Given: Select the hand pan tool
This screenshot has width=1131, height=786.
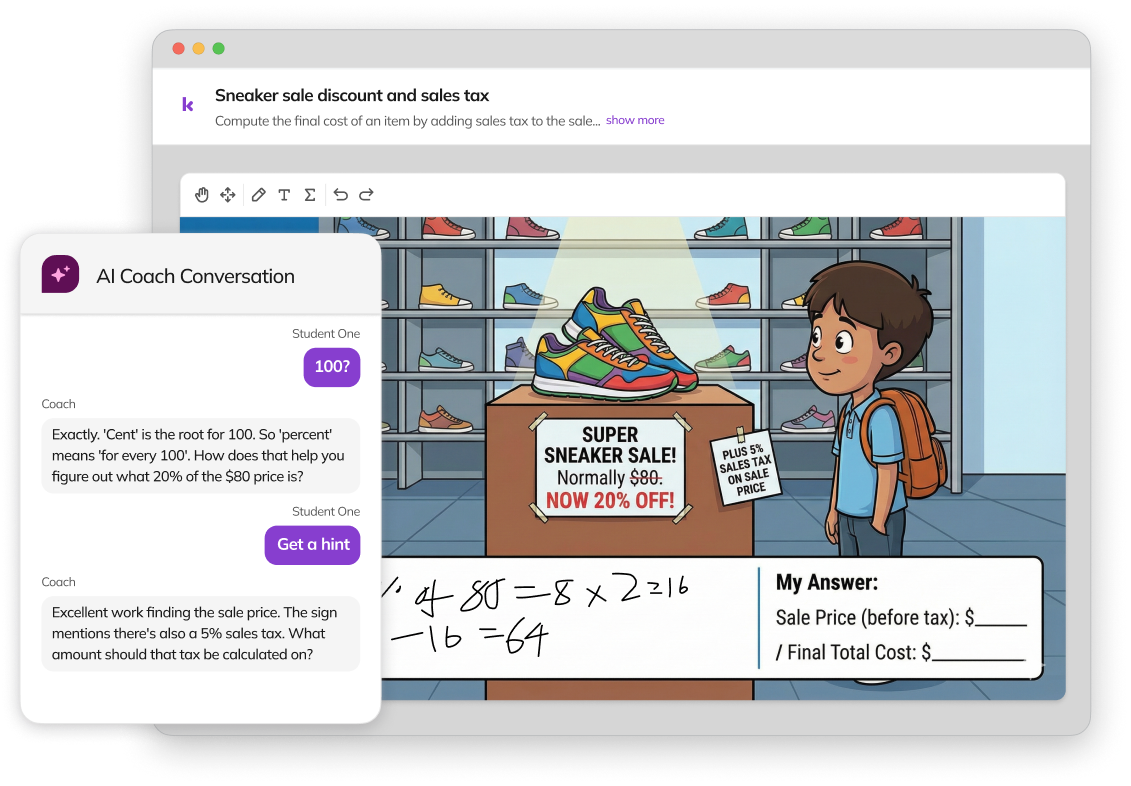Looking at the screenshot, I should (x=202, y=195).
